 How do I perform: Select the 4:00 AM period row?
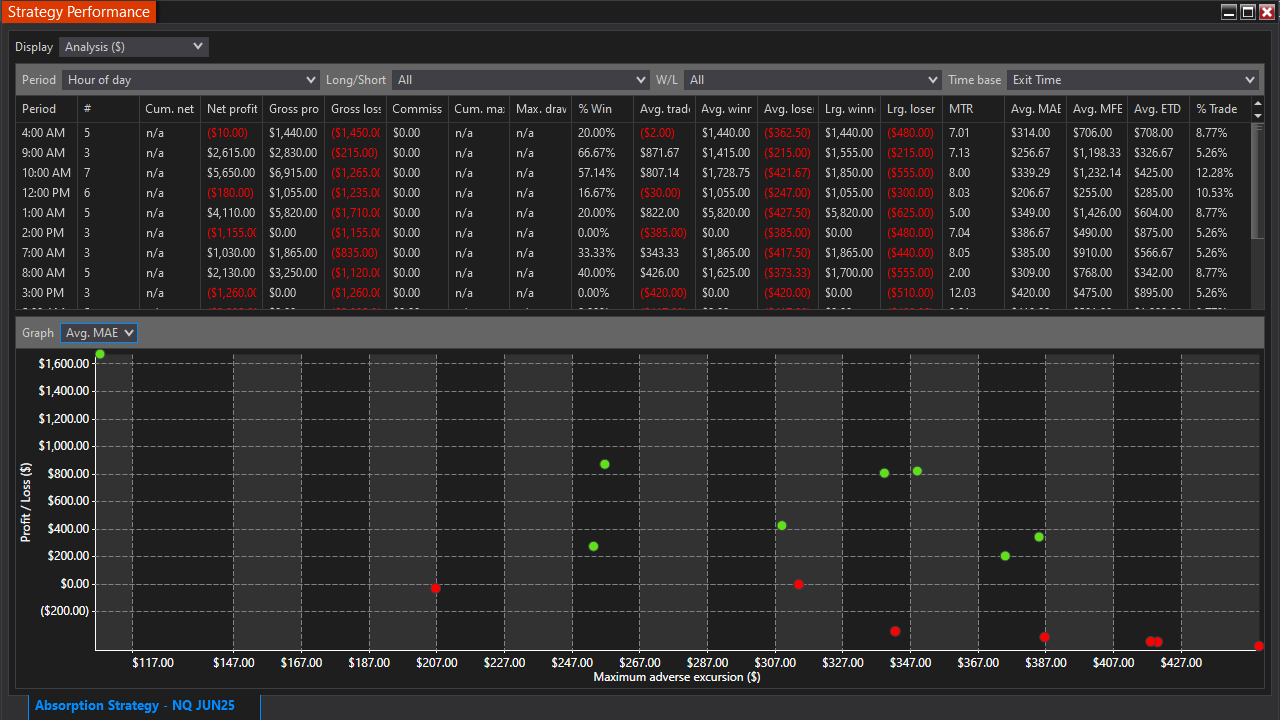[x=633, y=133]
